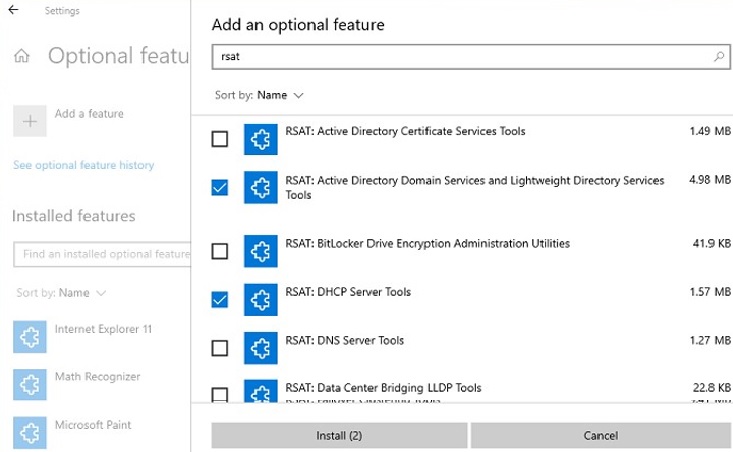
Task: Click the Settings back arrow
Action: point(13,11)
